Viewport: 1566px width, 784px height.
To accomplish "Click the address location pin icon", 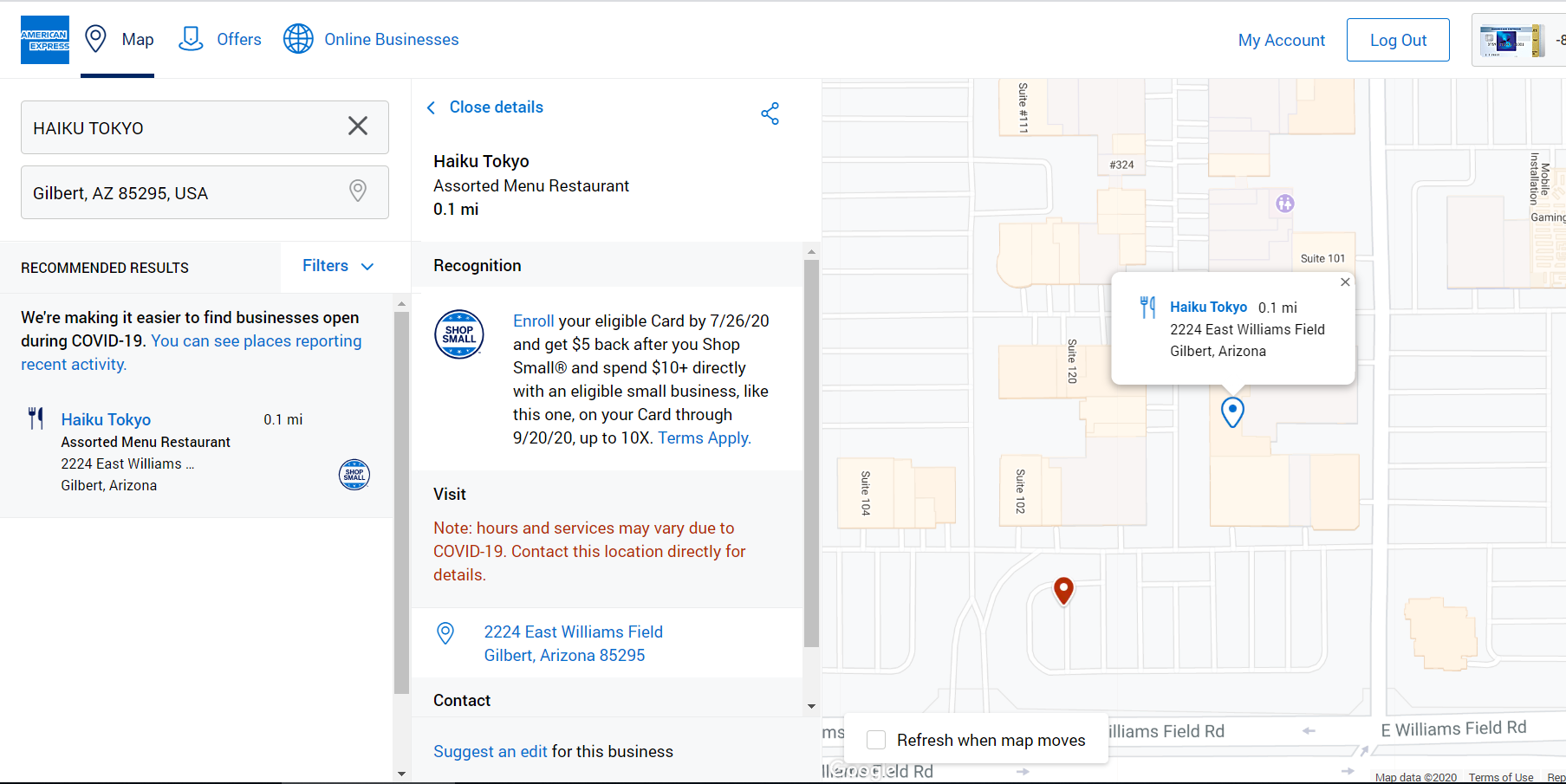I will click(x=445, y=633).
